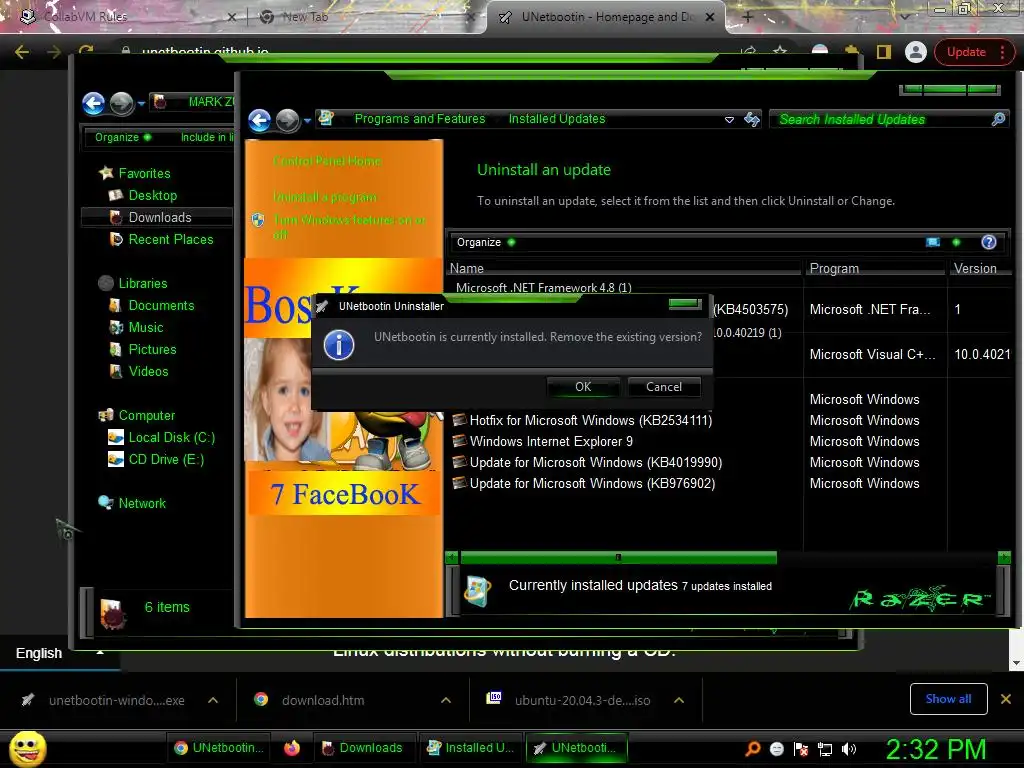
Task: Click the refresh arrows beside the address bar
Action: [x=752, y=120]
